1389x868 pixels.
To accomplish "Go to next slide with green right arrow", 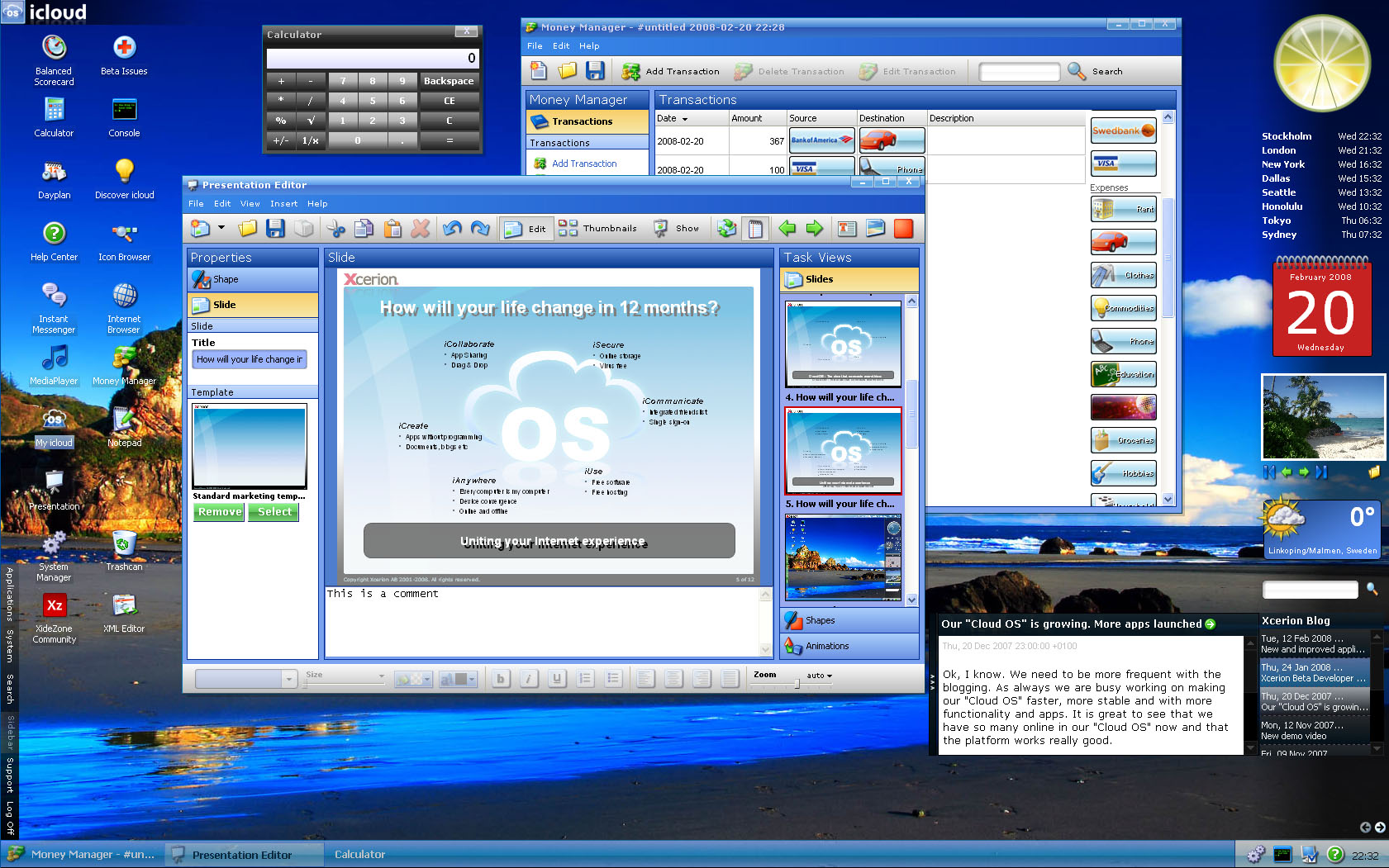I will click(815, 229).
